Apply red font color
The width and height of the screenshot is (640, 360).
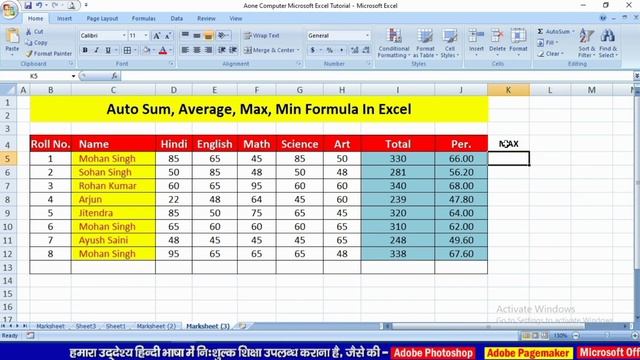[162, 50]
